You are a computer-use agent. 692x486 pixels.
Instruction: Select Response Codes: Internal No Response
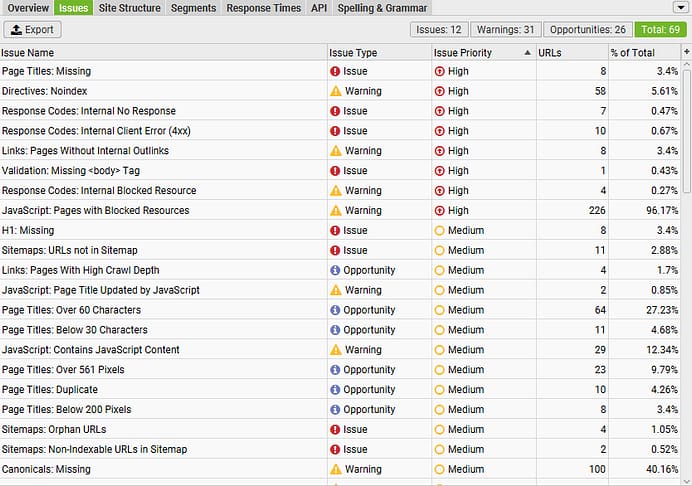(x=340, y=111)
